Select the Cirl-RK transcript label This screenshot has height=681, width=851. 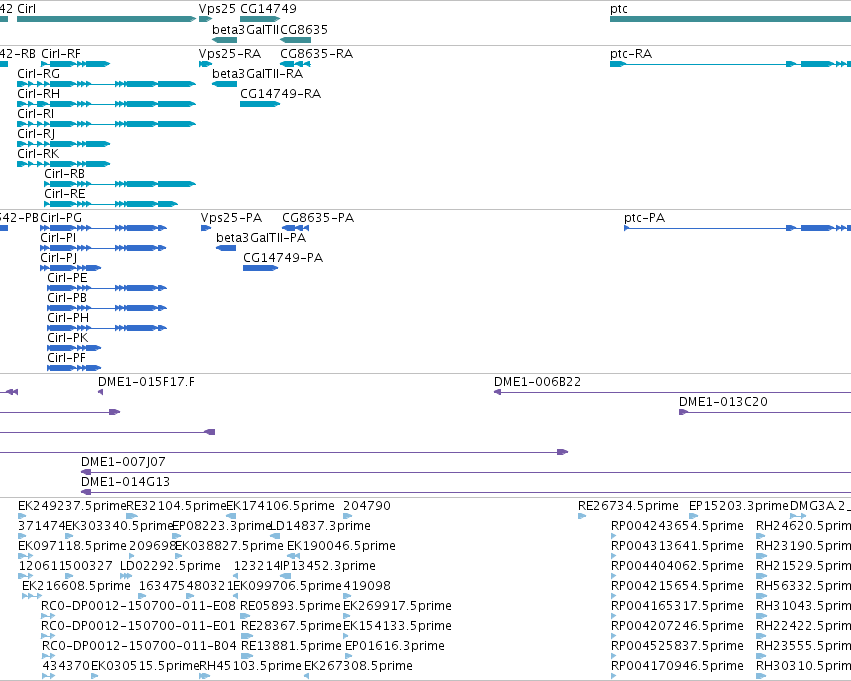(x=38, y=154)
